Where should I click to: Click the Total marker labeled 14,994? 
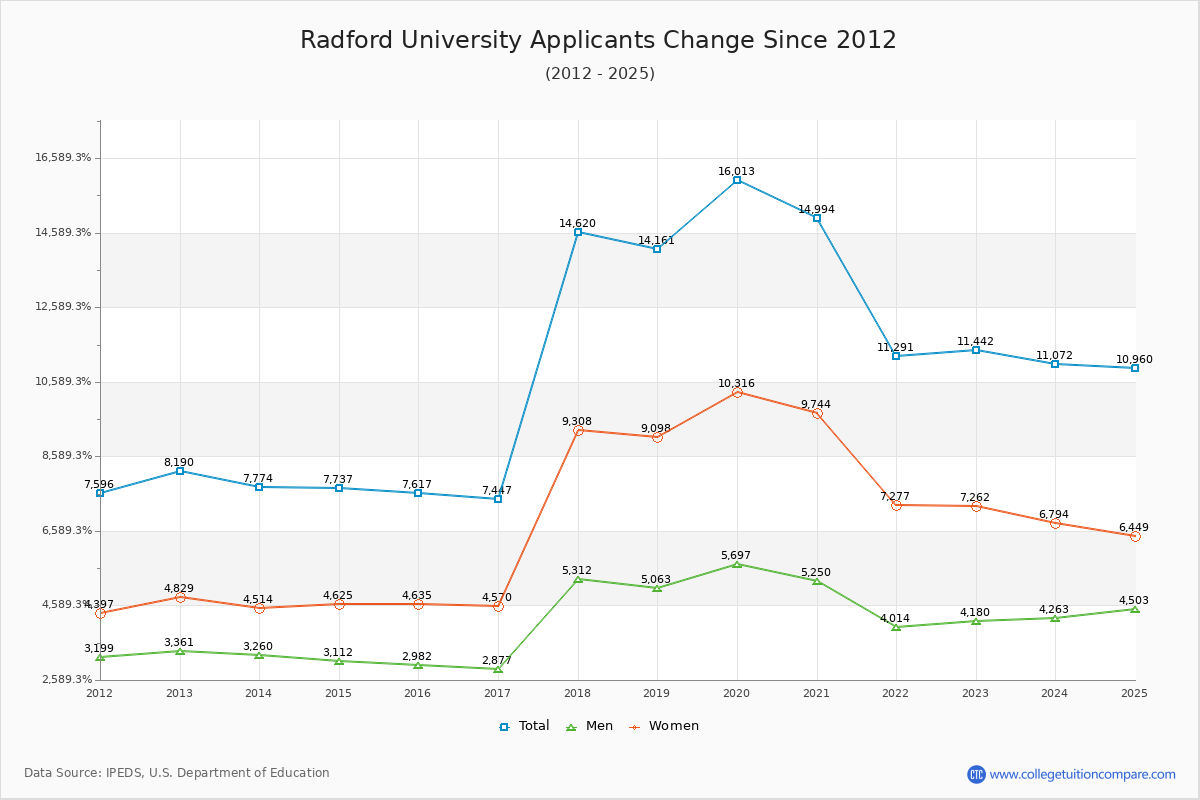(x=817, y=218)
